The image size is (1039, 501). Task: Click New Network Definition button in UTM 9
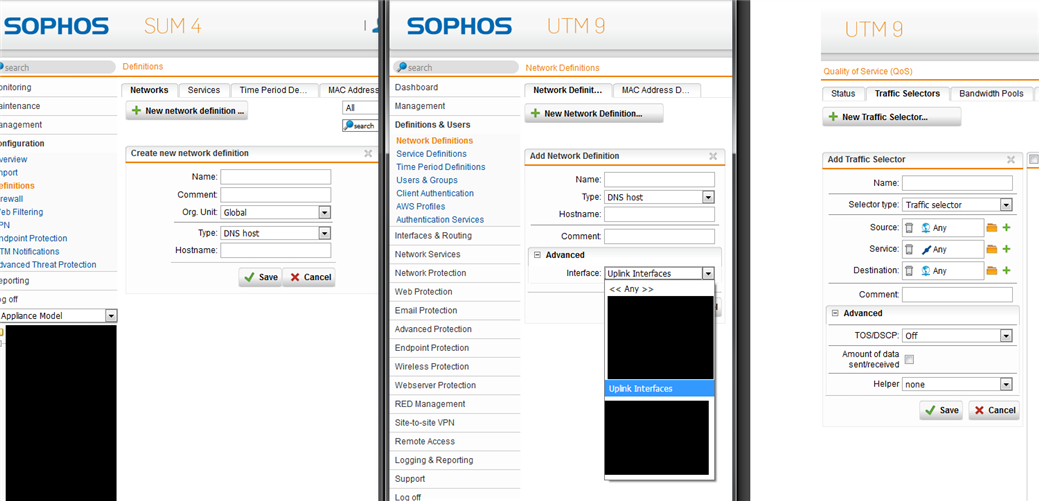594,113
